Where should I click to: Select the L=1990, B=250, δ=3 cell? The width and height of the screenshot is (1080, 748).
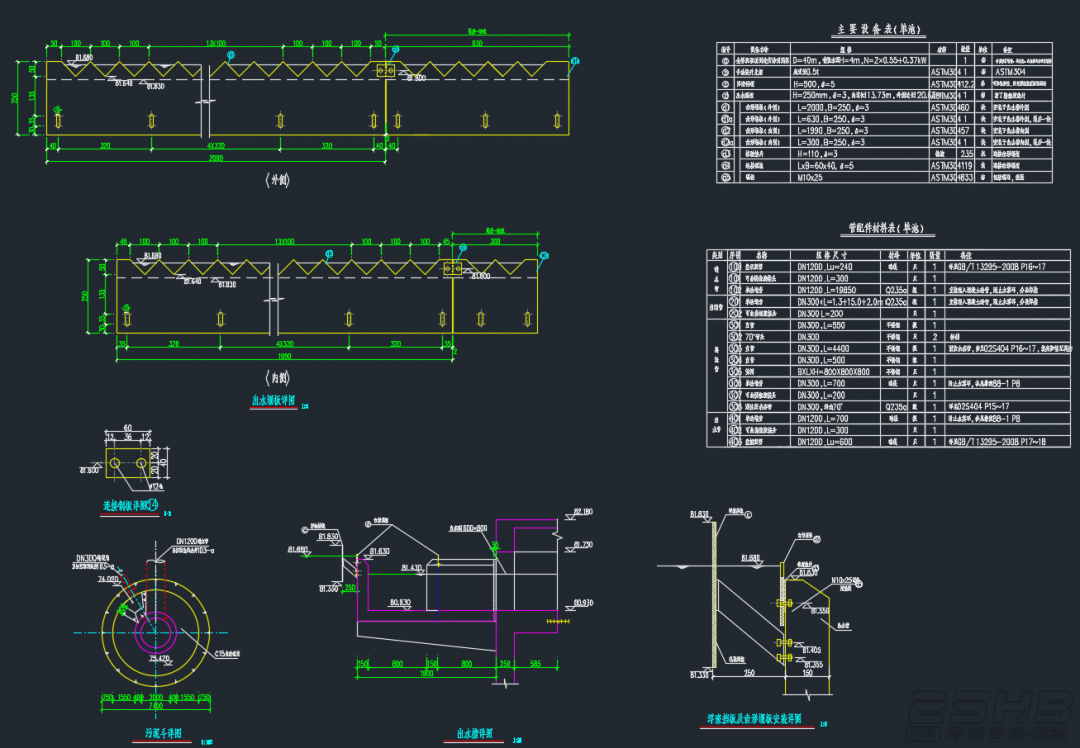click(833, 131)
